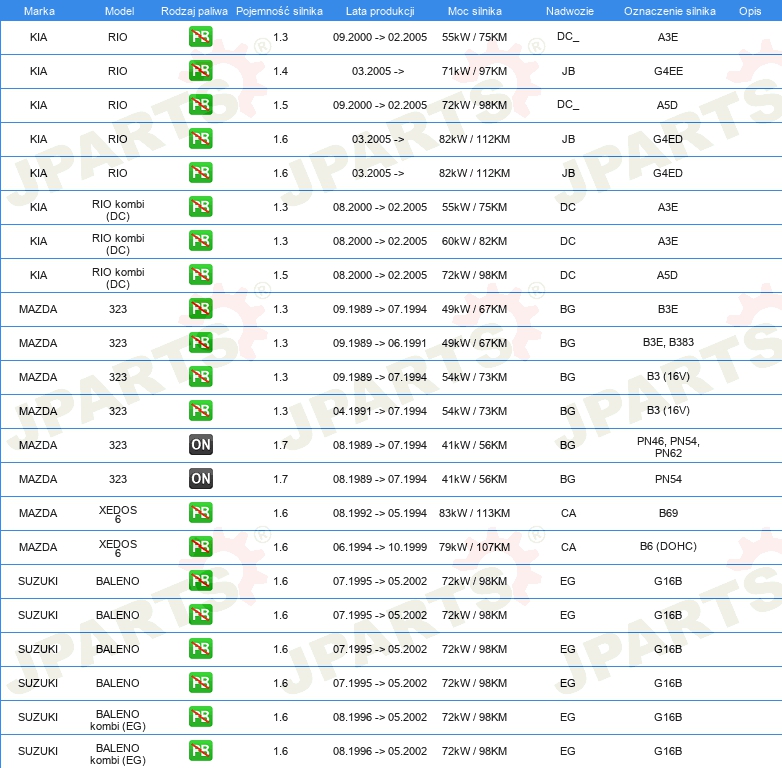Click the Rodzaj paliwa column header
This screenshot has height=768, width=782.
(x=194, y=11)
